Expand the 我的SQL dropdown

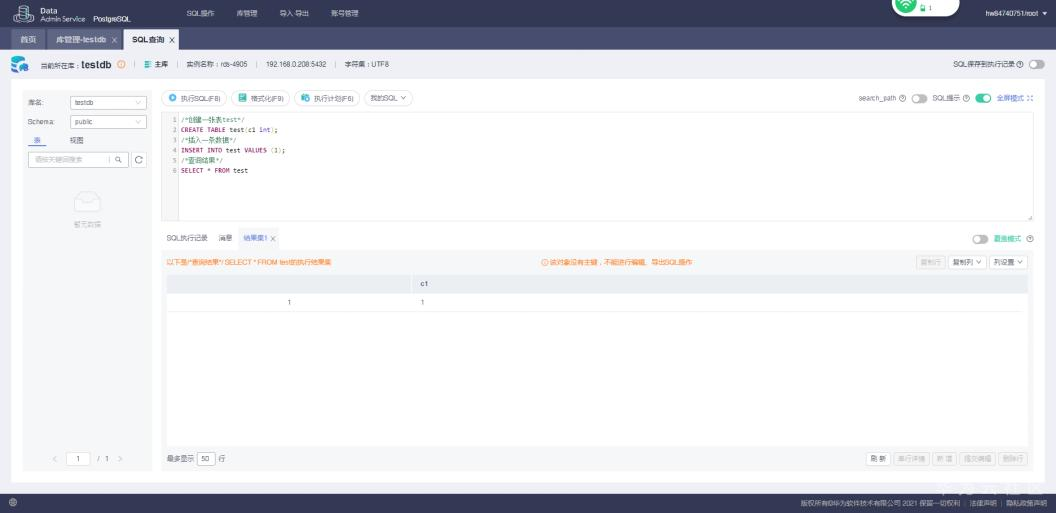point(389,98)
